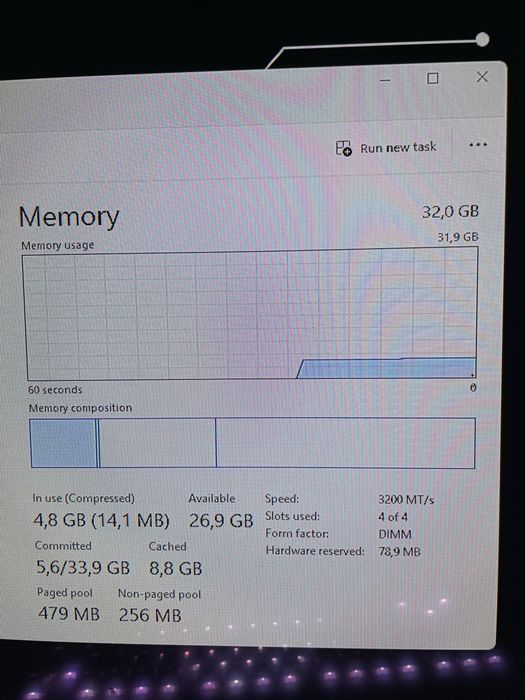
Task: Click the Memory usage graph area
Action: 251,313
